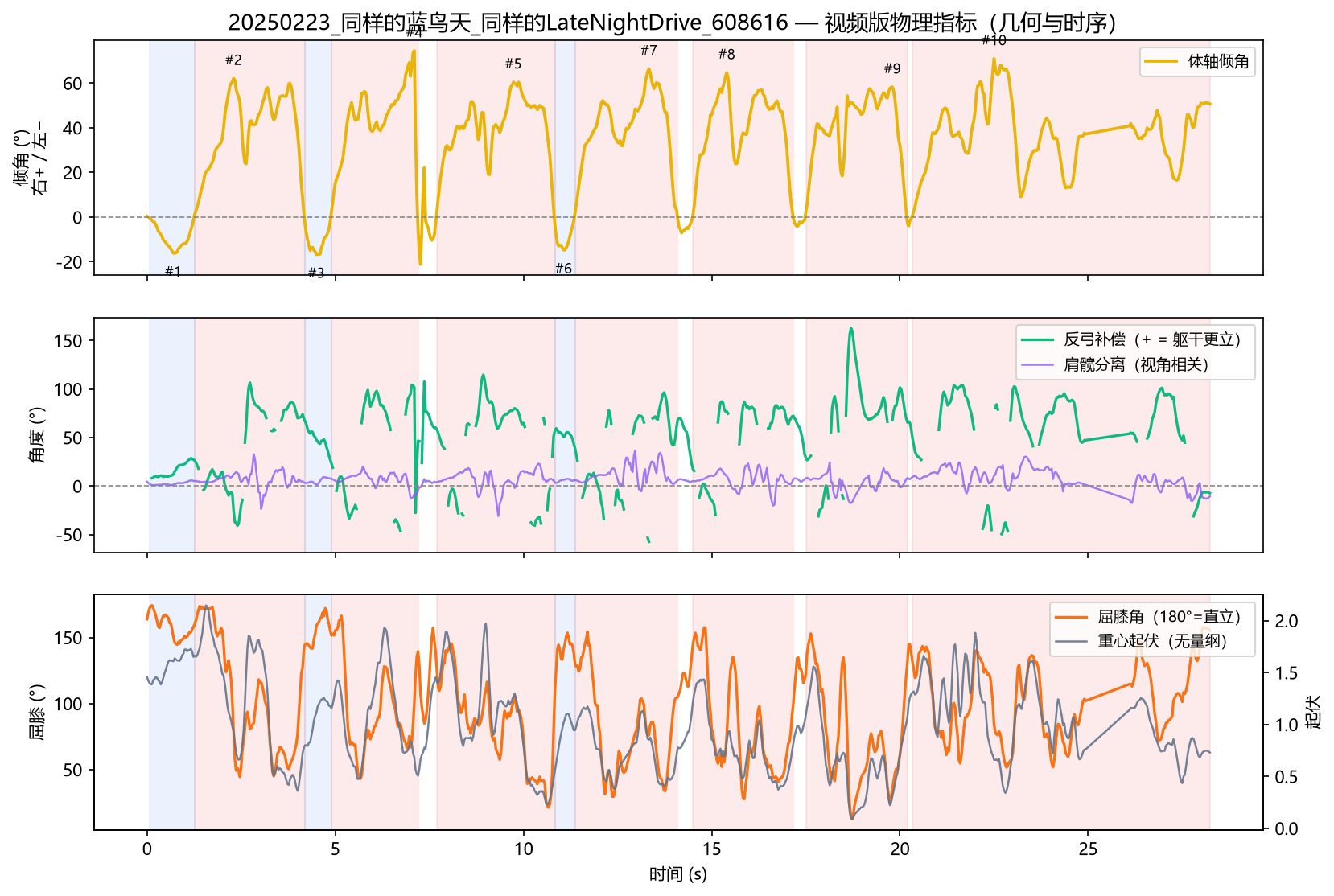Select turn marker #5
This screenshot has height=896, width=1334.
coord(513,64)
